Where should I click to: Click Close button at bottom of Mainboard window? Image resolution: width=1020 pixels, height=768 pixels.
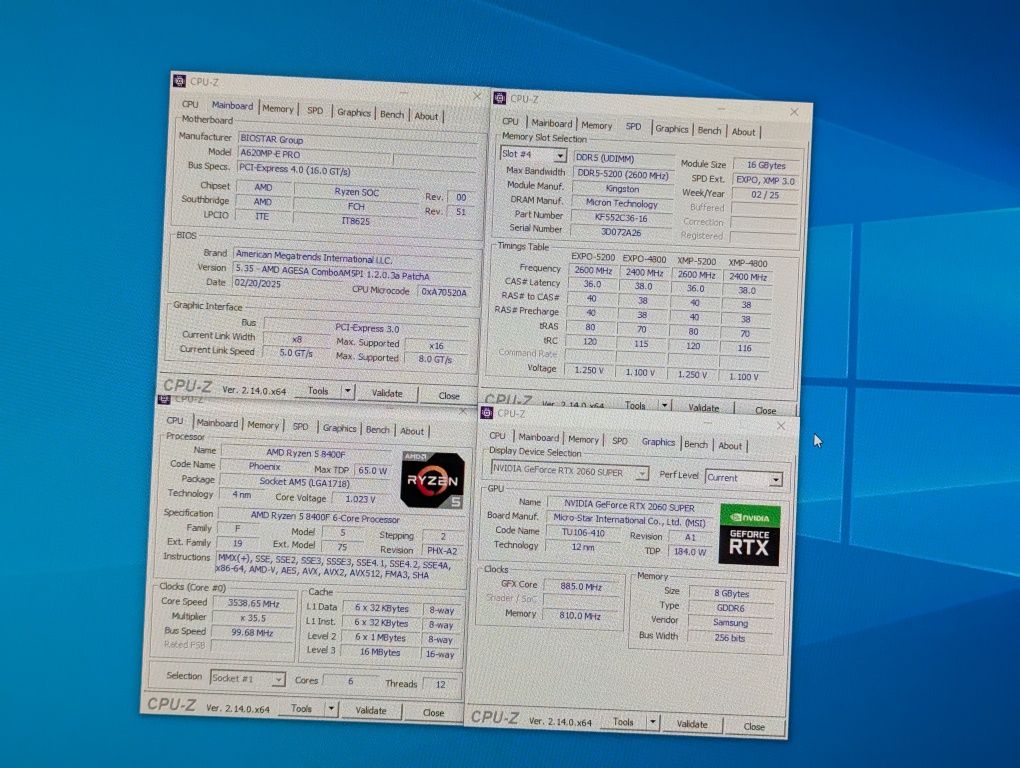[x=449, y=395]
